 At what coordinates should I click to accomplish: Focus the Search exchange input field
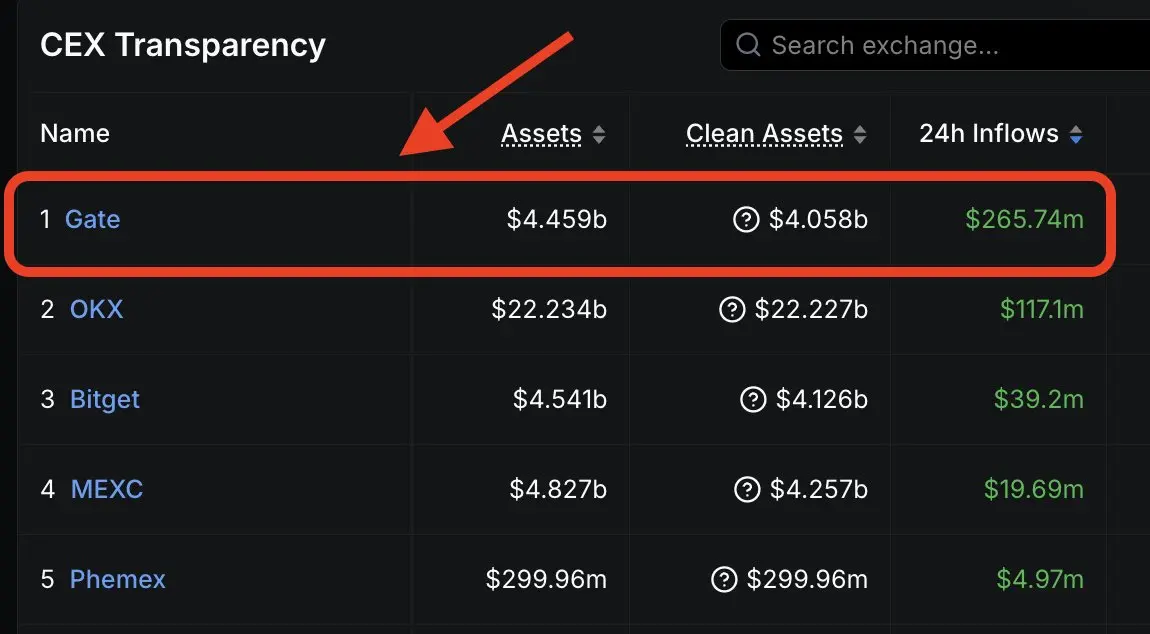[x=935, y=45]
